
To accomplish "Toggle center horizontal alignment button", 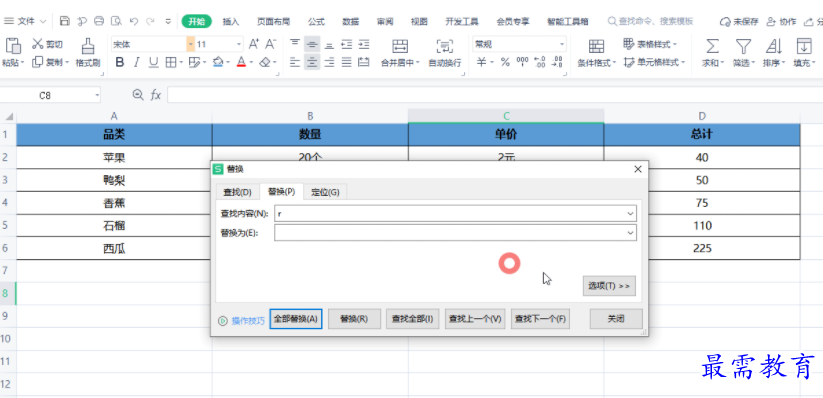I will 312,62.
